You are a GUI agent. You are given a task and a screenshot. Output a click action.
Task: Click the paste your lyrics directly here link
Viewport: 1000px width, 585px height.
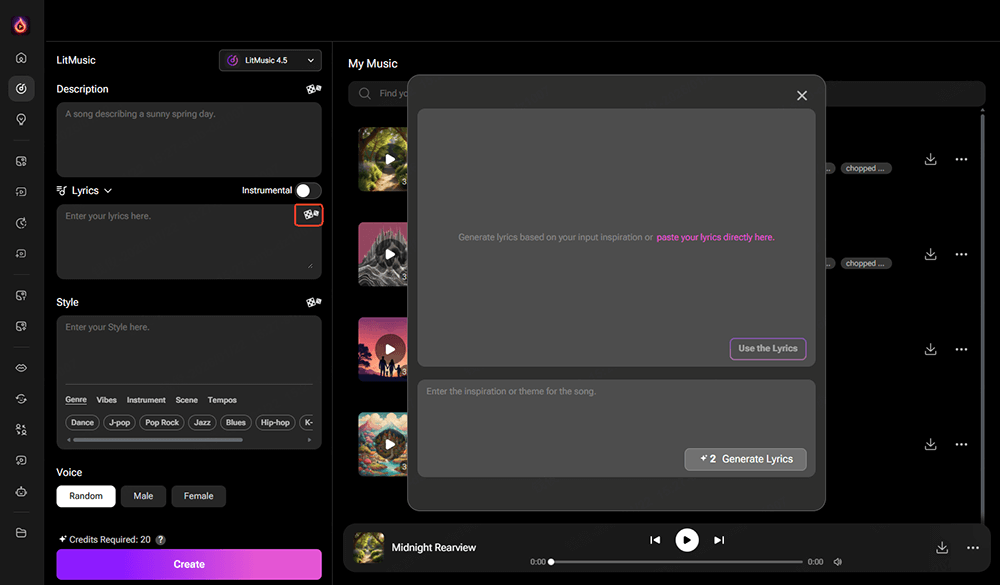[x=715, y=238]
